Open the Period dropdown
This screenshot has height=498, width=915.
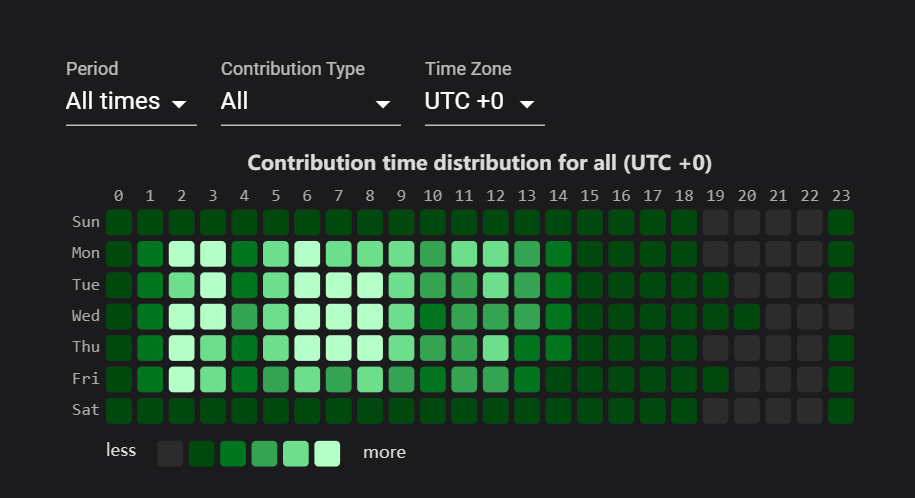tap(130, 102)
